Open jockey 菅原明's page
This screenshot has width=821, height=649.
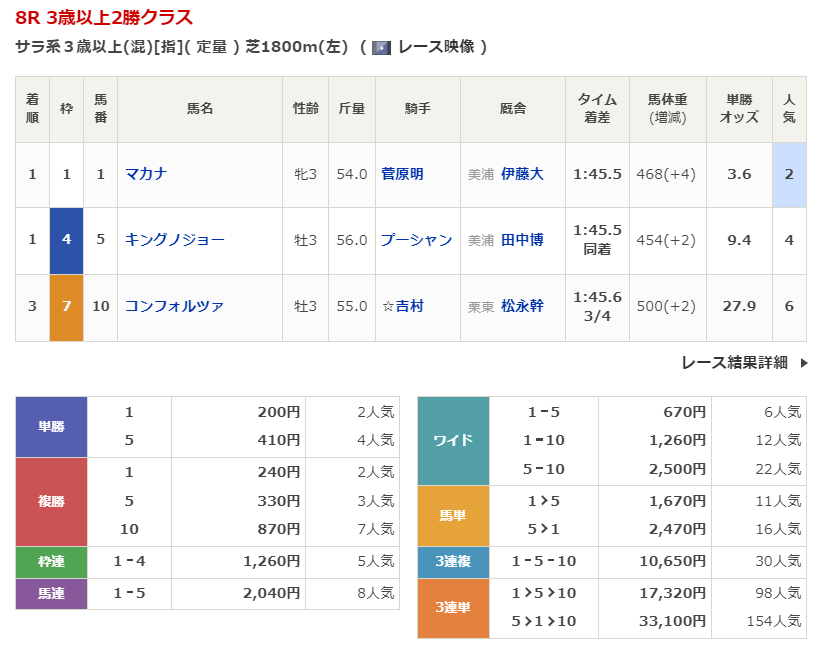[402, 174]
